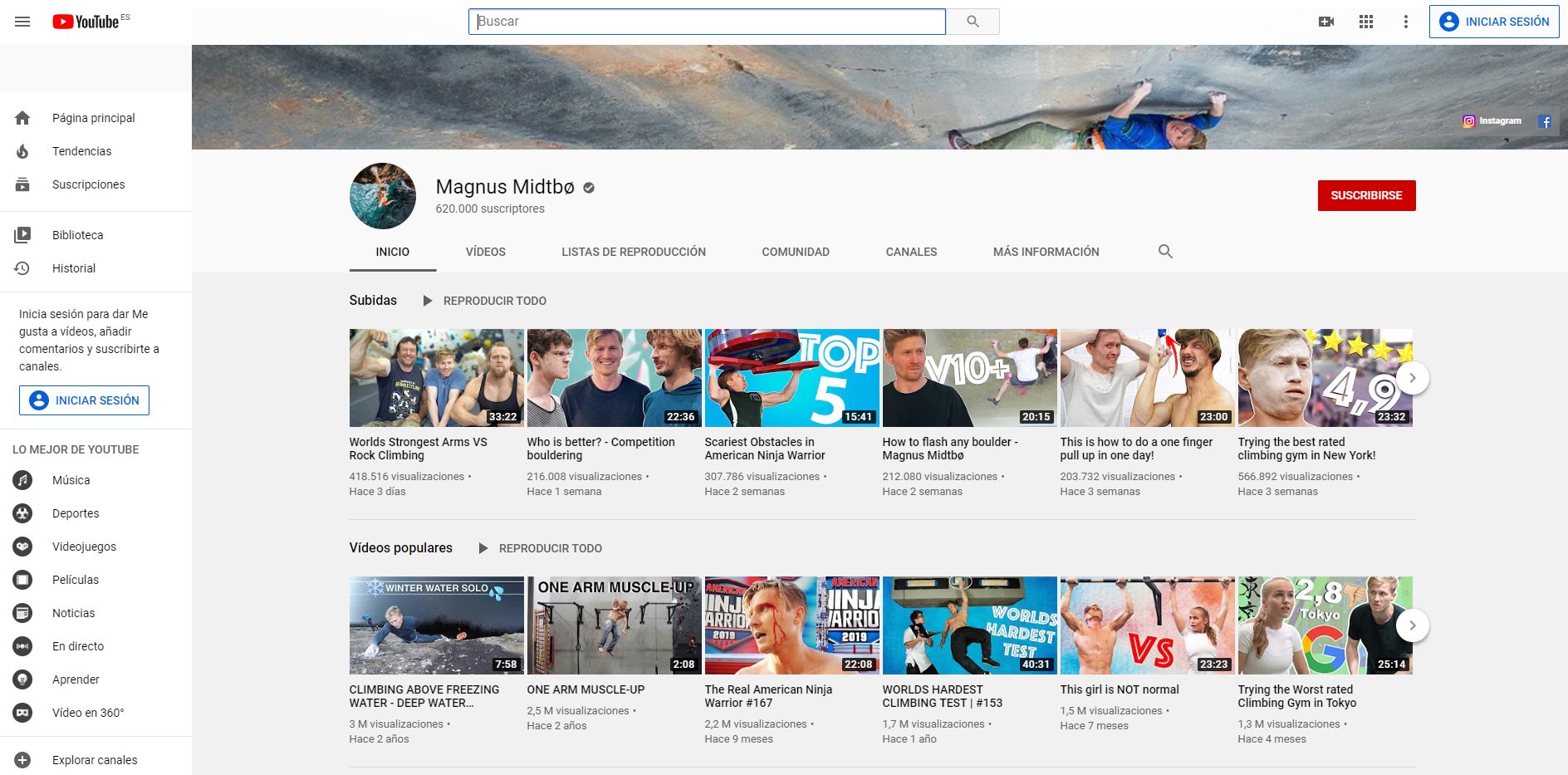This screenshot has width=1568, height=775.
Task: Click the Películas icon
Action: [x=22, y=580]
